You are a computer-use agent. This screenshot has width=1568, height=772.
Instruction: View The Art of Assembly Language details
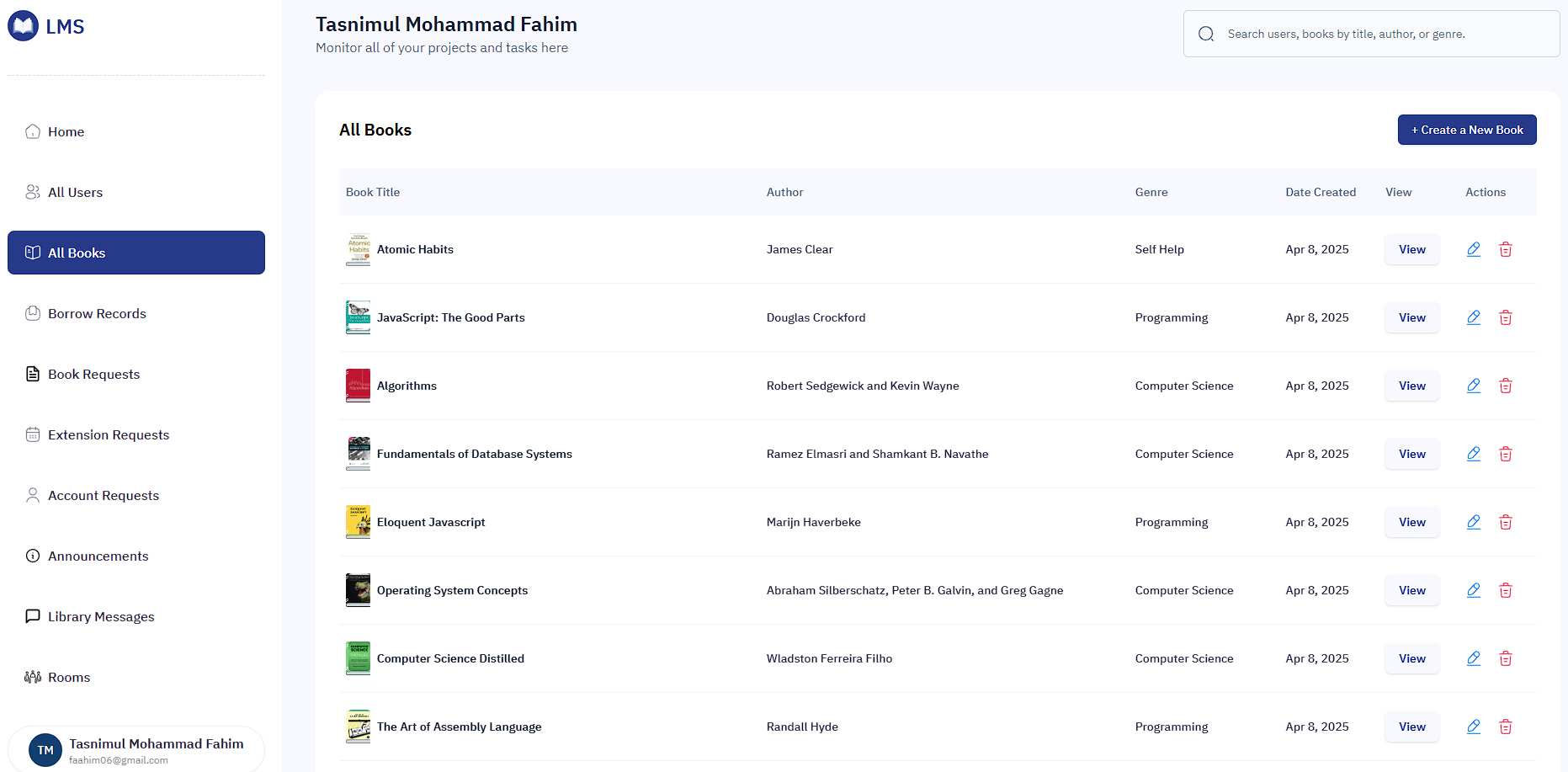pos(1412,727)
